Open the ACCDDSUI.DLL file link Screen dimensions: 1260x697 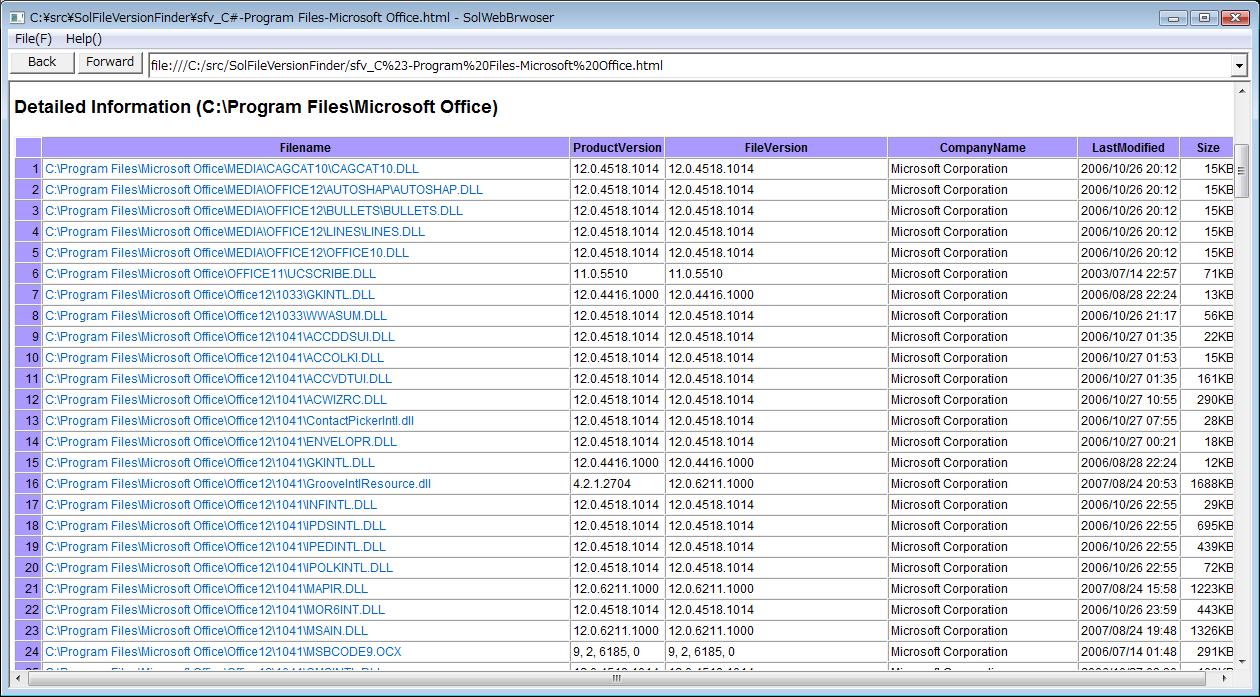coord(220,337)
